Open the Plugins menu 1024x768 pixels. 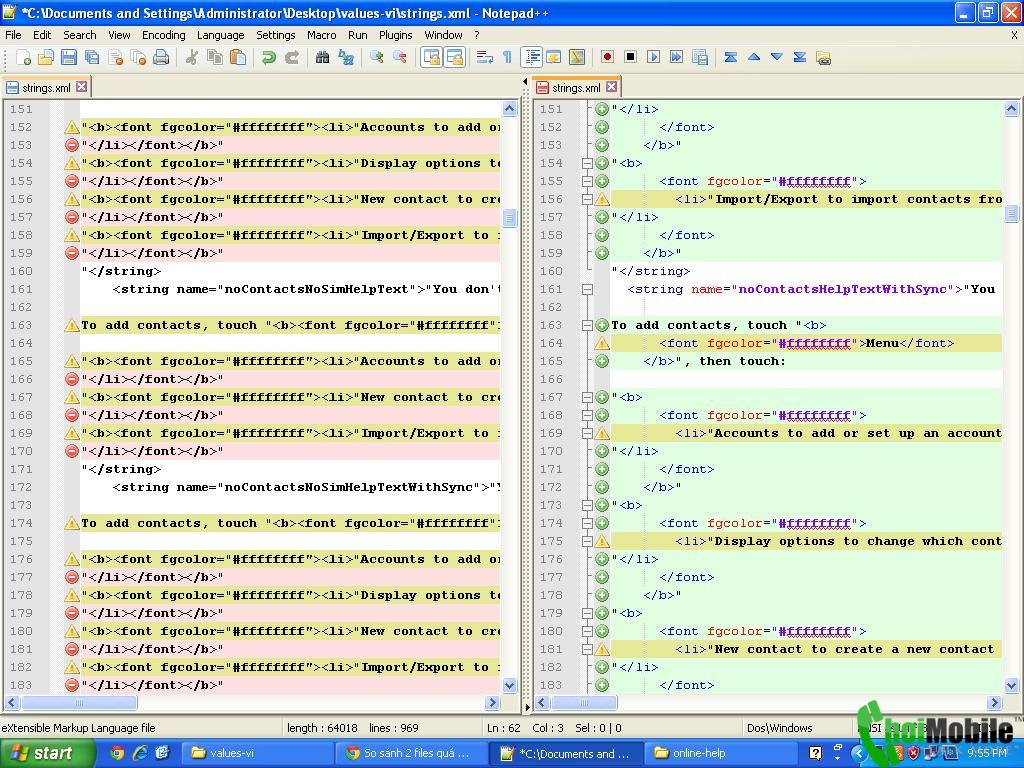396,35
